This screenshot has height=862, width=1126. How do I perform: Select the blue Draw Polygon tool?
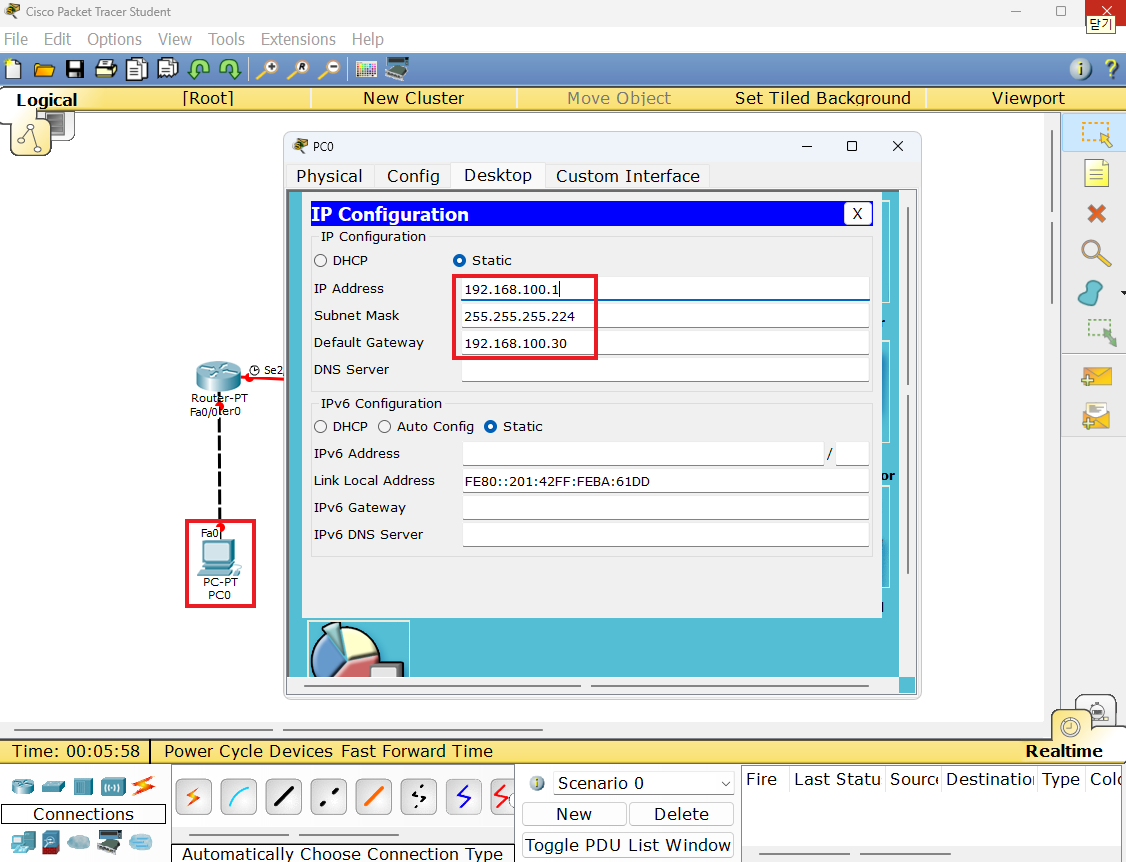coord(1091,293)
